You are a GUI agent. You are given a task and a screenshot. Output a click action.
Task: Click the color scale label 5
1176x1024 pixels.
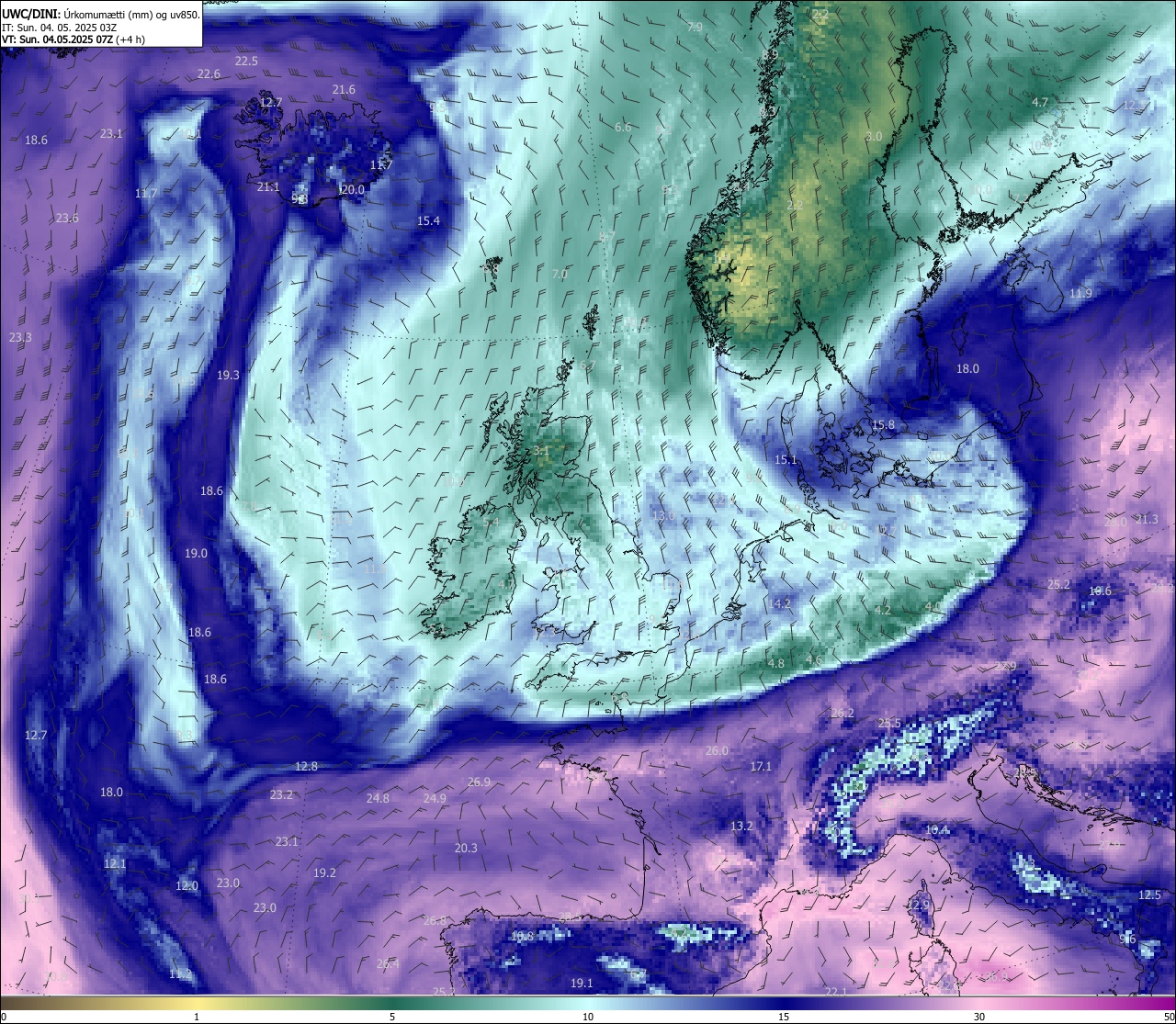(x=392, y=1016)
